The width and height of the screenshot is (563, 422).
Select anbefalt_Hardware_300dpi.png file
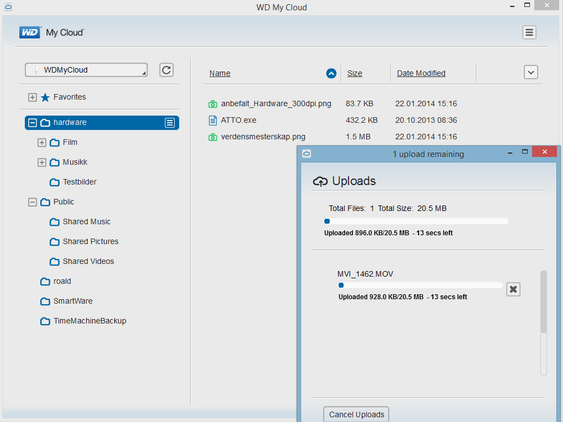pos(276,104)
